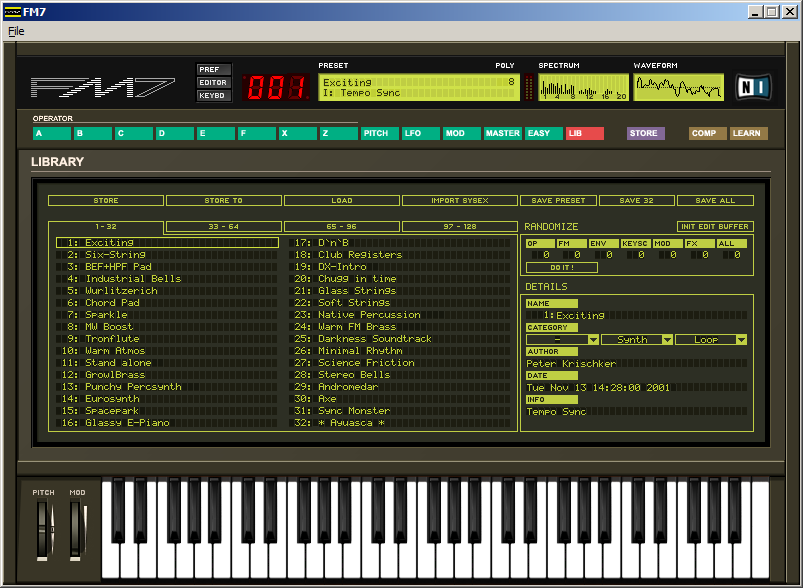Click the Native Instruments NI logo
Image resolution: width=803 pixels, height=588 pixels.
(753, 87)
